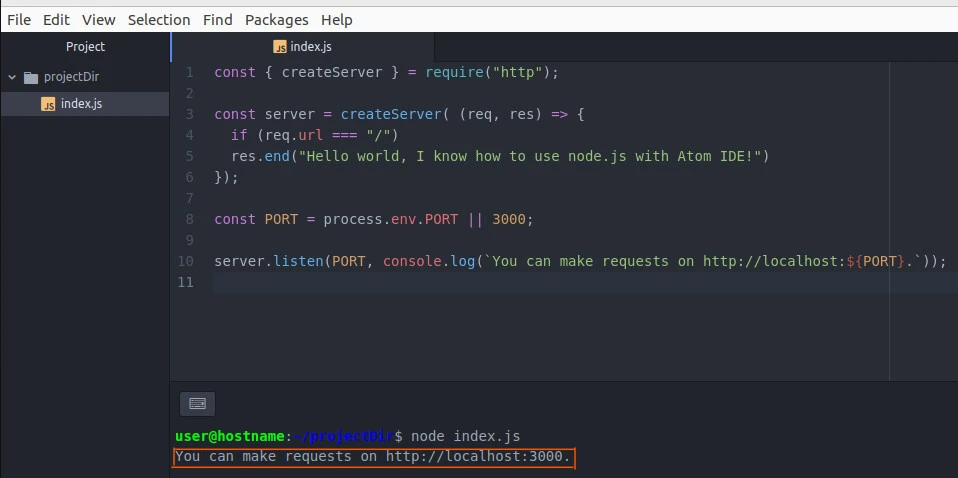
Task: Open the File menu
Action: click(x=19, y=19)
